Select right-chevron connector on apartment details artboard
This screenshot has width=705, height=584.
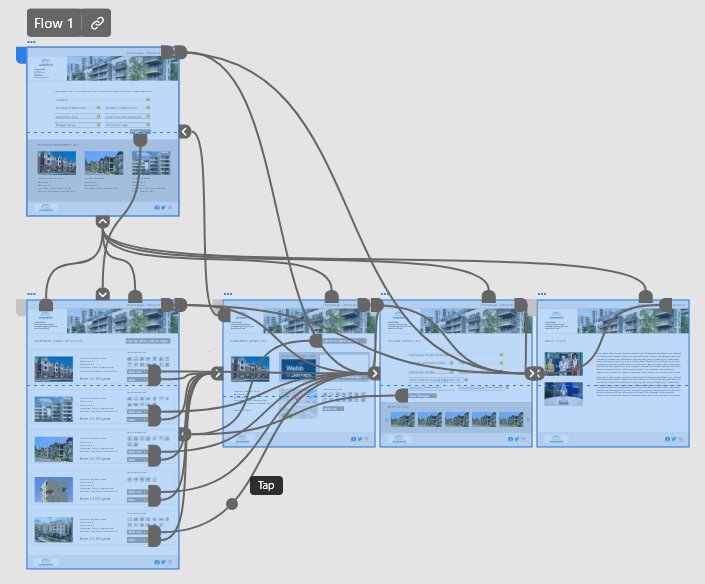[217, 374]
